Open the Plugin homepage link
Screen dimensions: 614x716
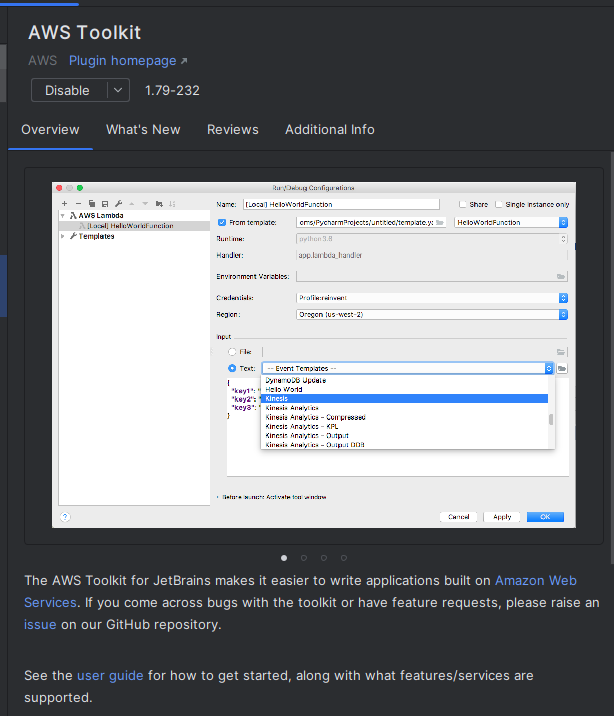[x=128, y=61]
